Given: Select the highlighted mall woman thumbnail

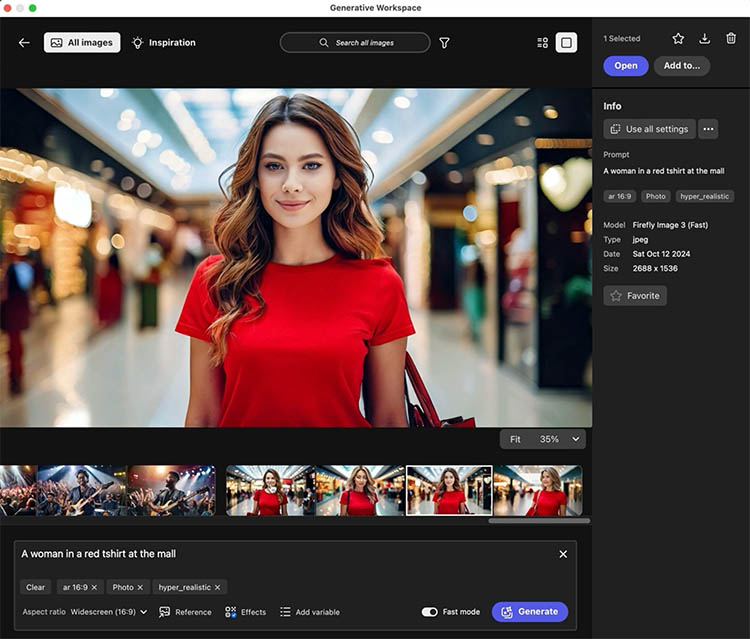Looking at the screenshot, I should (x=449, y=491).
